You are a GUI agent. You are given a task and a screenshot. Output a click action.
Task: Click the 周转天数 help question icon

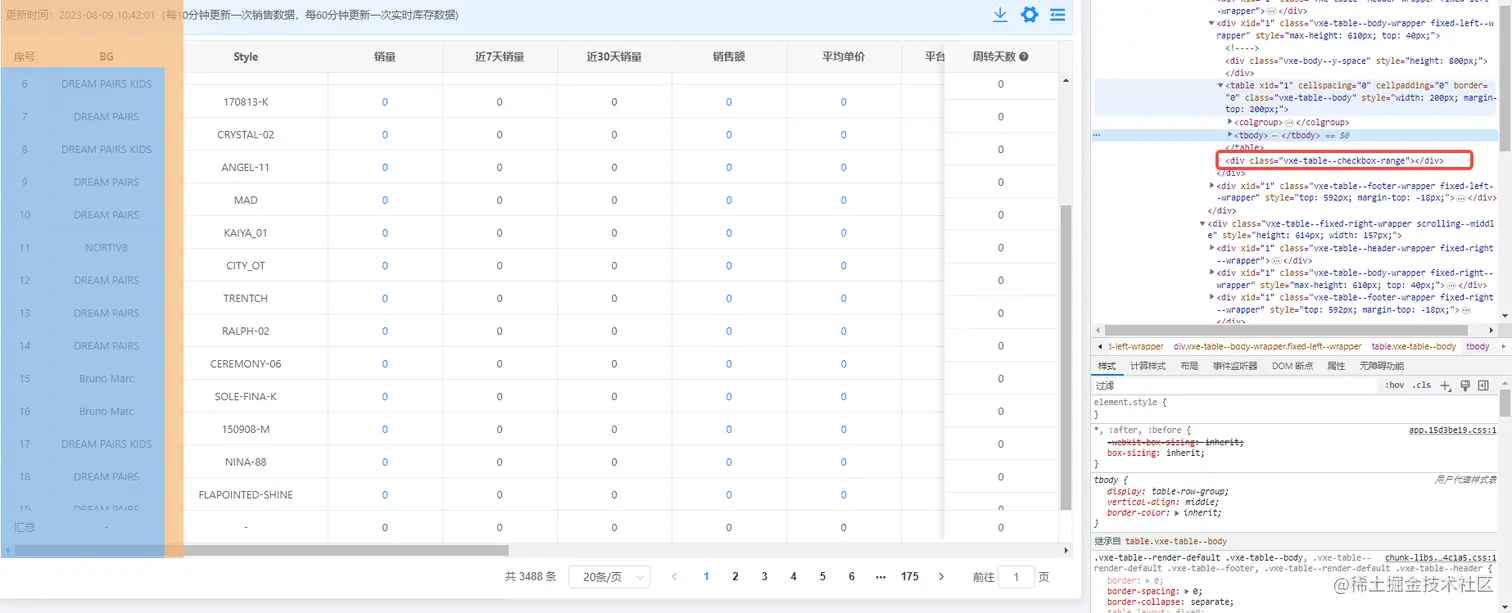(x=1024, y=57)
